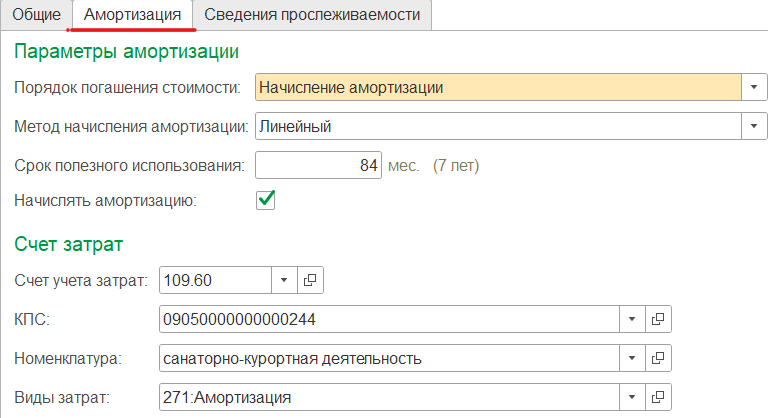Switch to the Общие tab
This screenshot has height=418, width=768.
[x=37, y=15]
